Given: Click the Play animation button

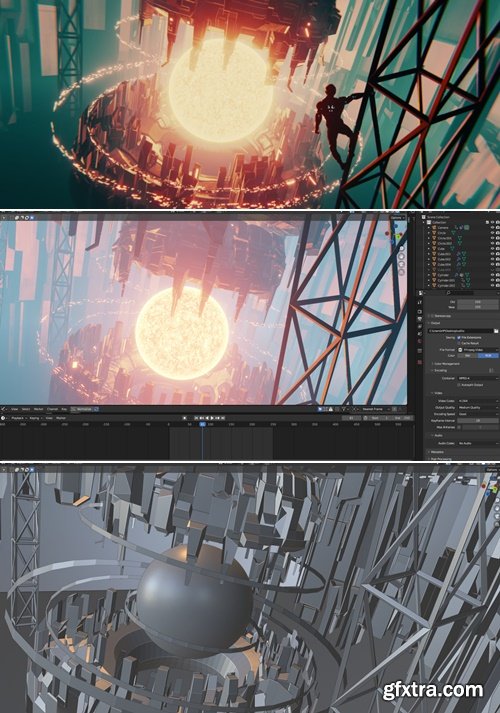Looking at the screenshot, I should [212, 418].
